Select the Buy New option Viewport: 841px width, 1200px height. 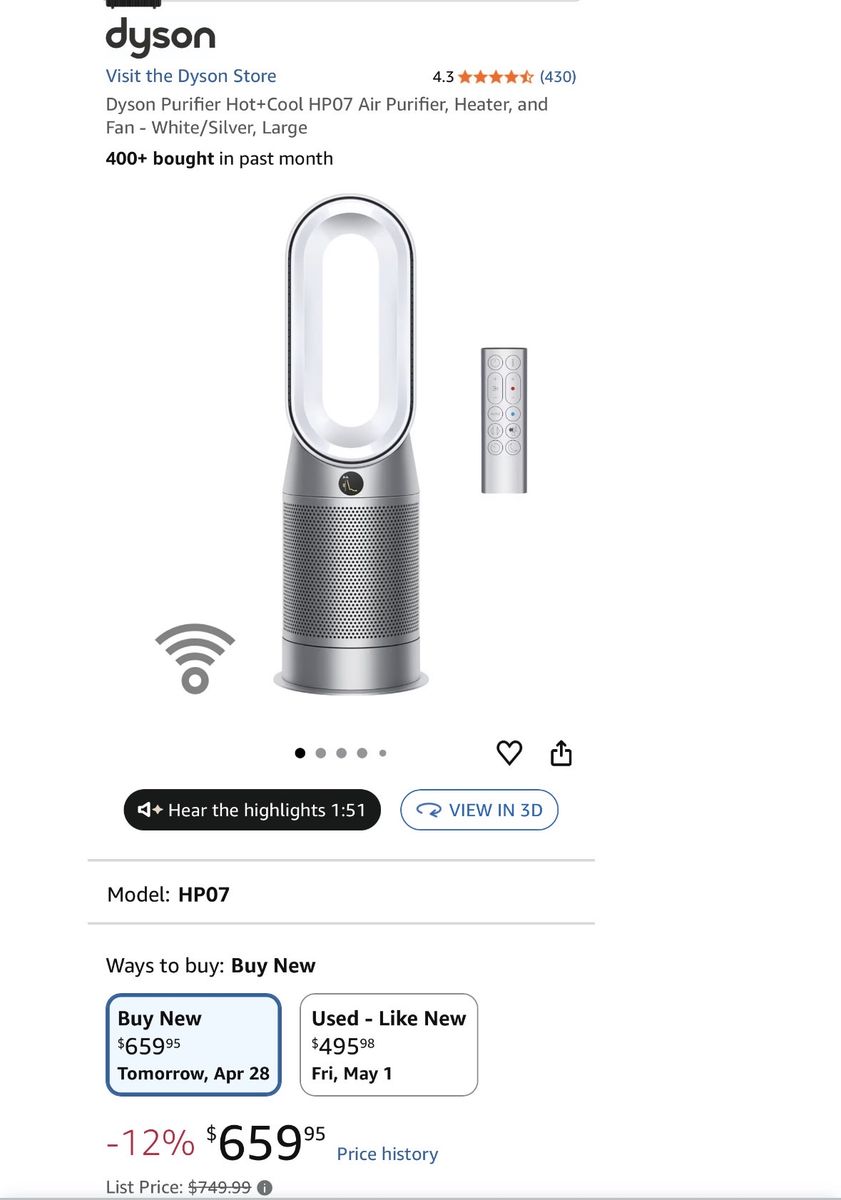point(194,1045)
